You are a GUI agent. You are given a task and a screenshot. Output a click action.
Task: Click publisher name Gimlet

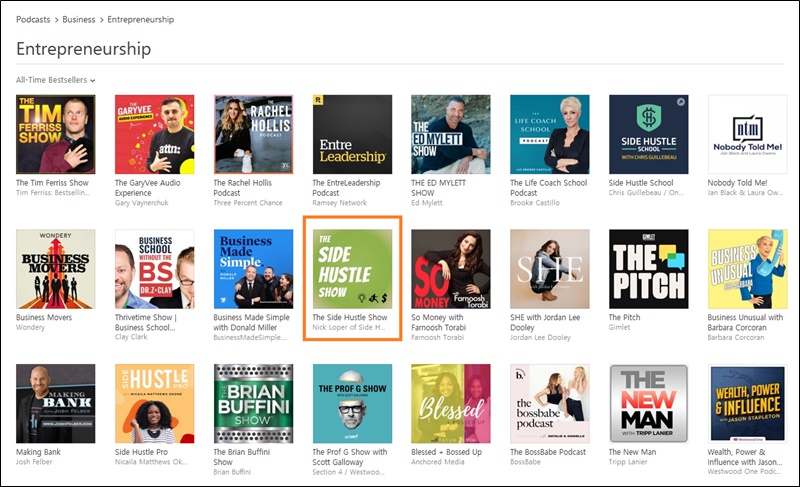[619, 327]
